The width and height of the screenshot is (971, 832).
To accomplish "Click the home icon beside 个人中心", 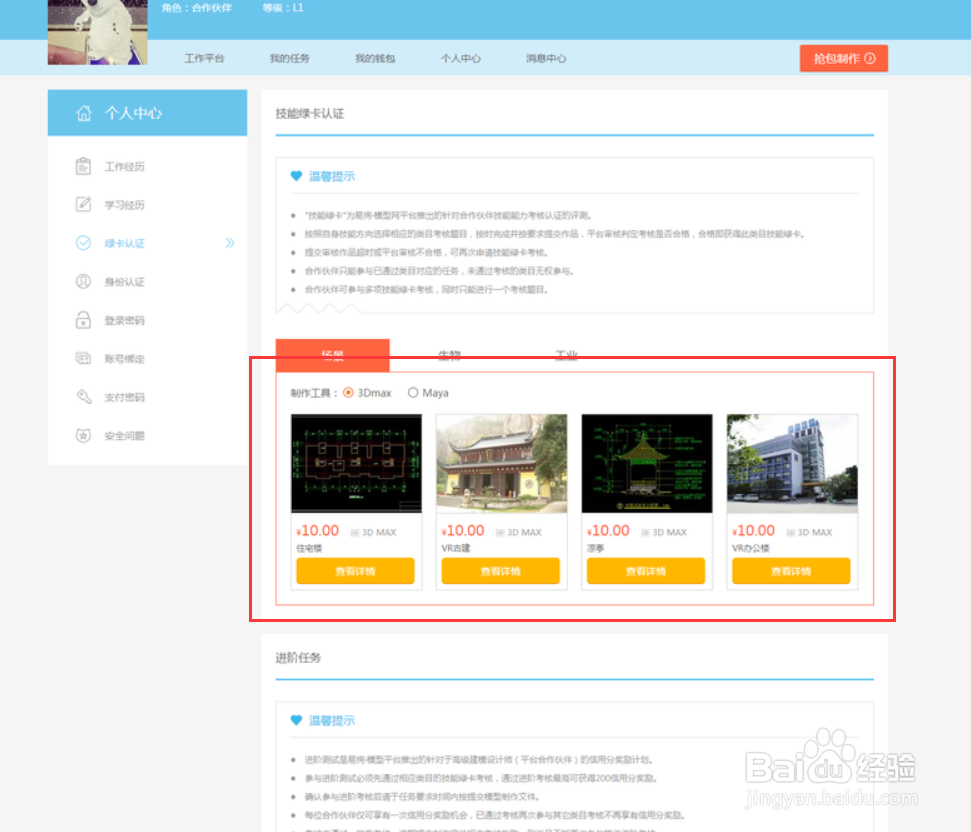I will [84, 113].
